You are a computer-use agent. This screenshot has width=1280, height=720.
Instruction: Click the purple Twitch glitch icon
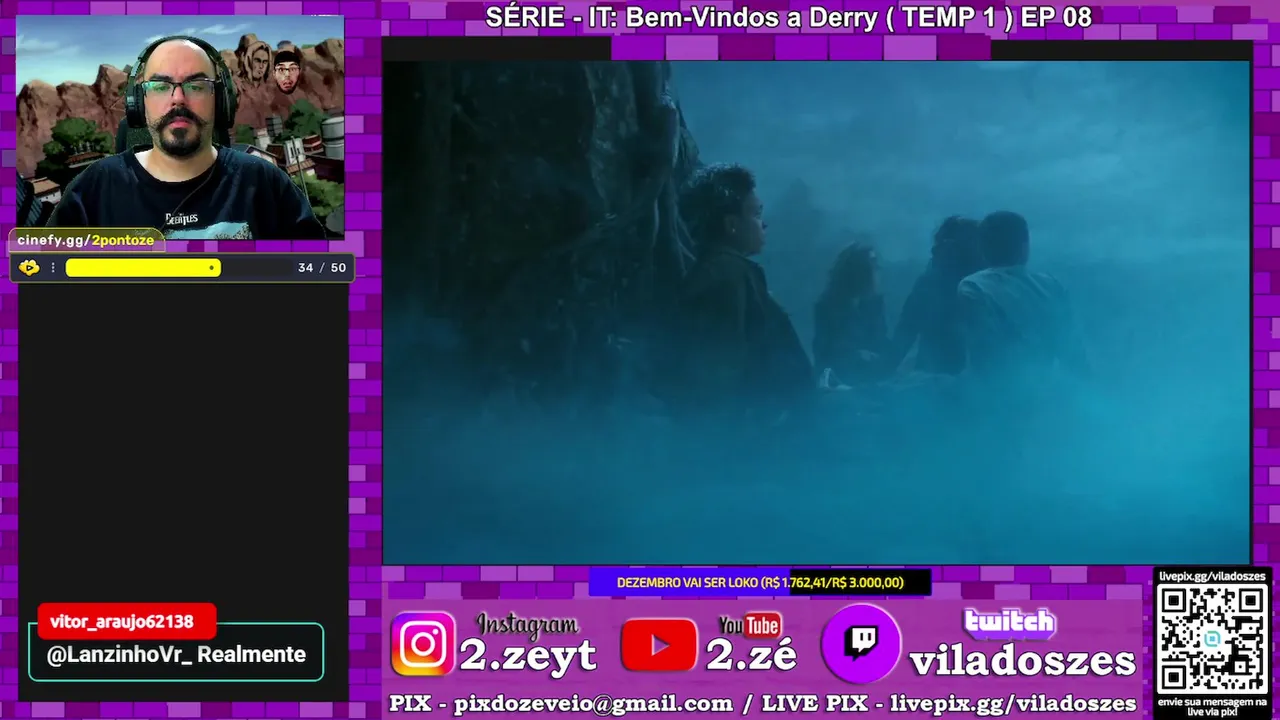[x=861, y=643]
